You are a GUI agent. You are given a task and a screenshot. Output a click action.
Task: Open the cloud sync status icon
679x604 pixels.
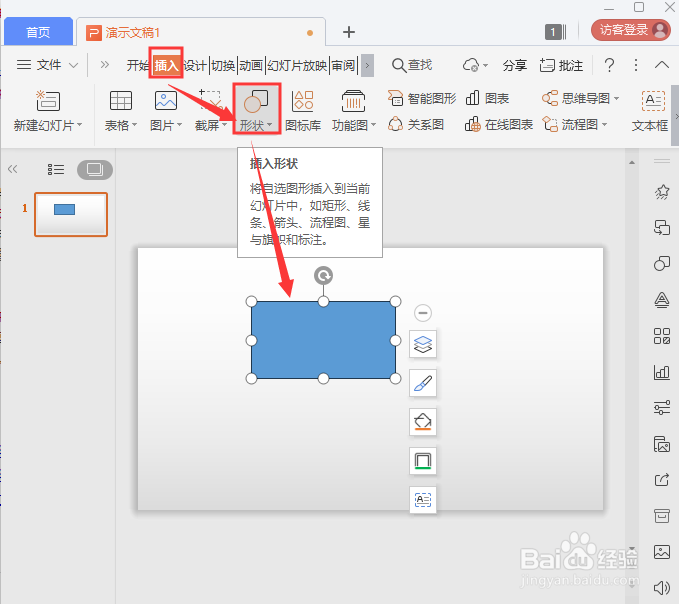471,65
